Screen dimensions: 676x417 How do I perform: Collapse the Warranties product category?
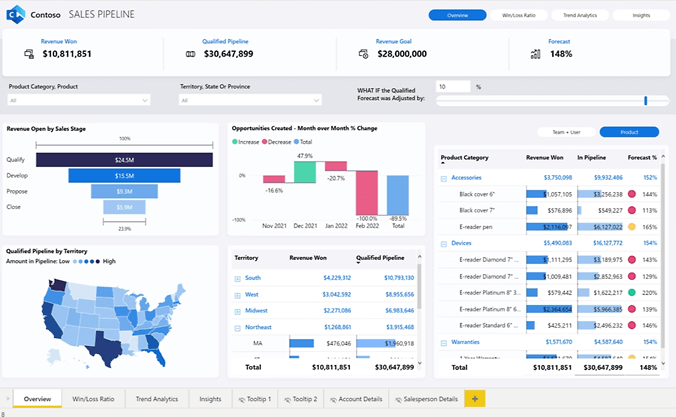pos(444,343)
